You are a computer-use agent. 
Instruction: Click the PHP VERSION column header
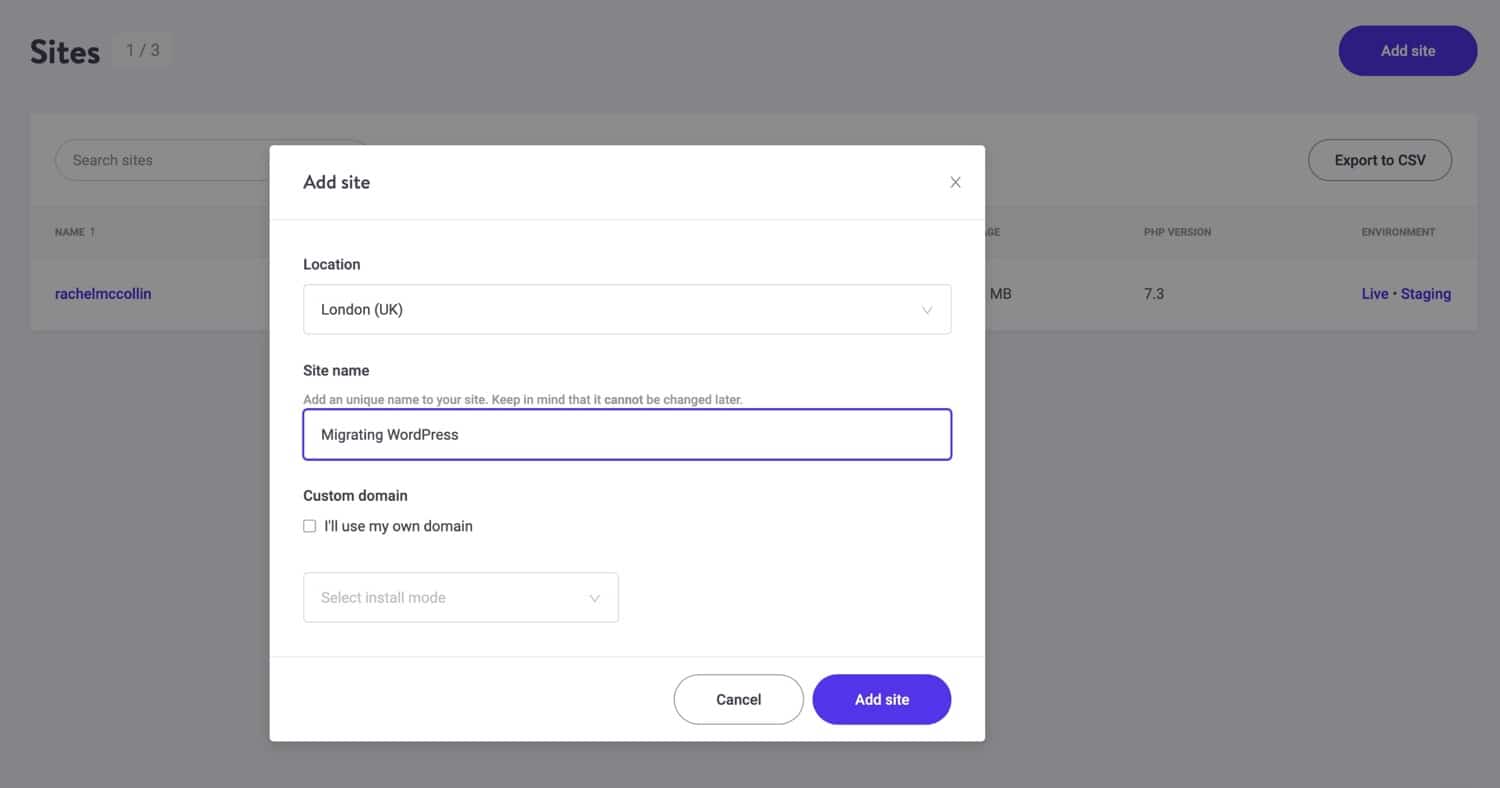1178,231
